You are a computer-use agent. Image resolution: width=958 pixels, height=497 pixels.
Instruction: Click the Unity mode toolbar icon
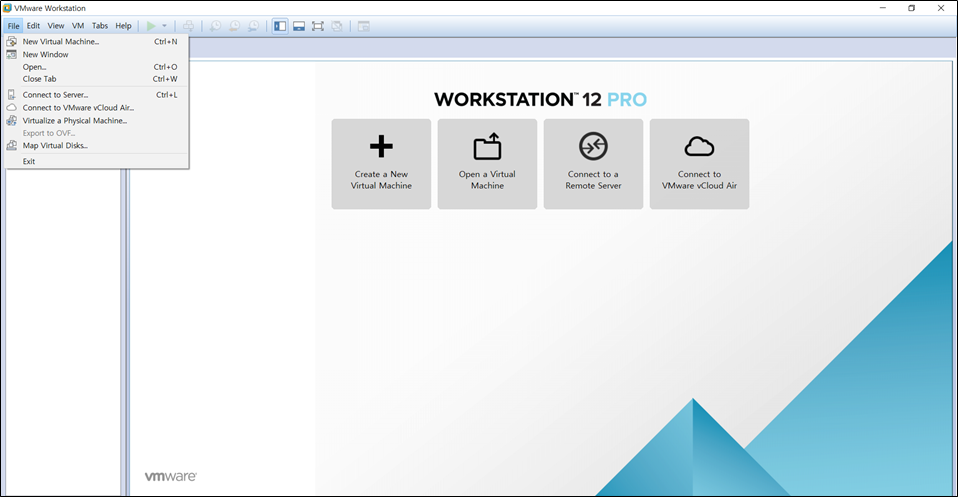click(337, 26)
